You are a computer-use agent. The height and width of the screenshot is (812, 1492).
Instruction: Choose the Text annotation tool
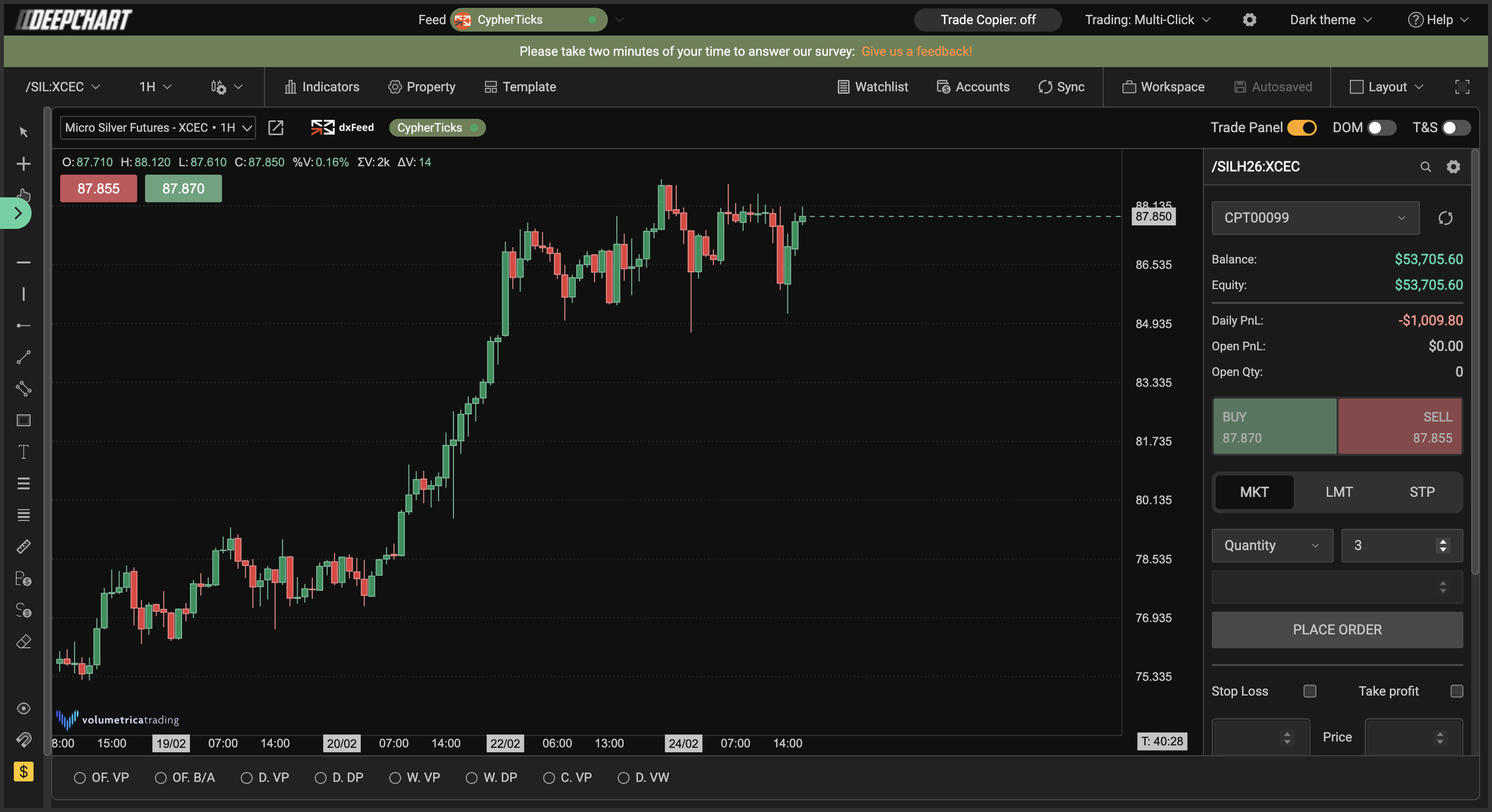pyautogui.click(x=24, y=452)
